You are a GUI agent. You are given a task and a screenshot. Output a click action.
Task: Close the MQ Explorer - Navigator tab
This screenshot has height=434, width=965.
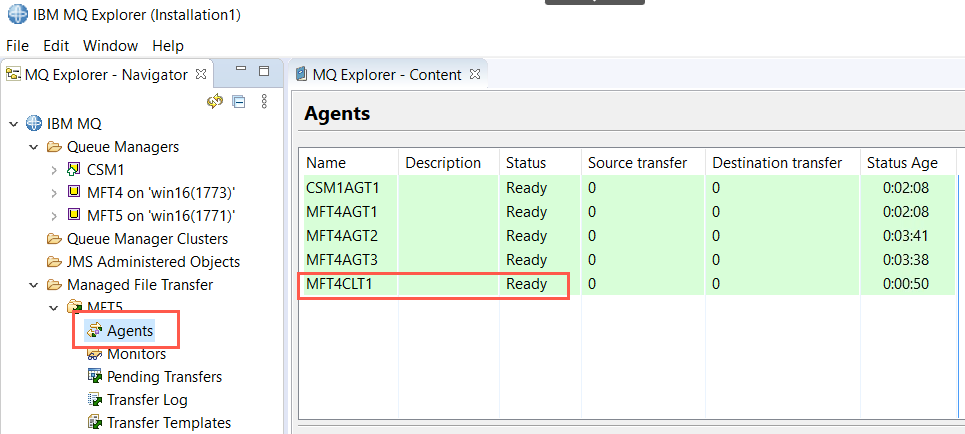point(201,74)
